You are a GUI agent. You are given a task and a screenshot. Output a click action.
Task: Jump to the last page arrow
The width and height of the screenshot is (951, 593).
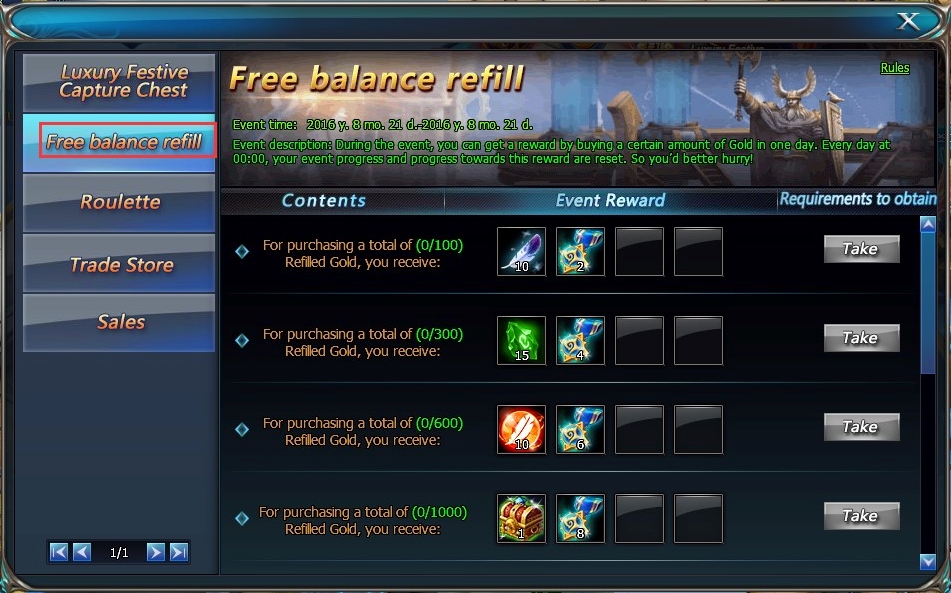(179, 552)
